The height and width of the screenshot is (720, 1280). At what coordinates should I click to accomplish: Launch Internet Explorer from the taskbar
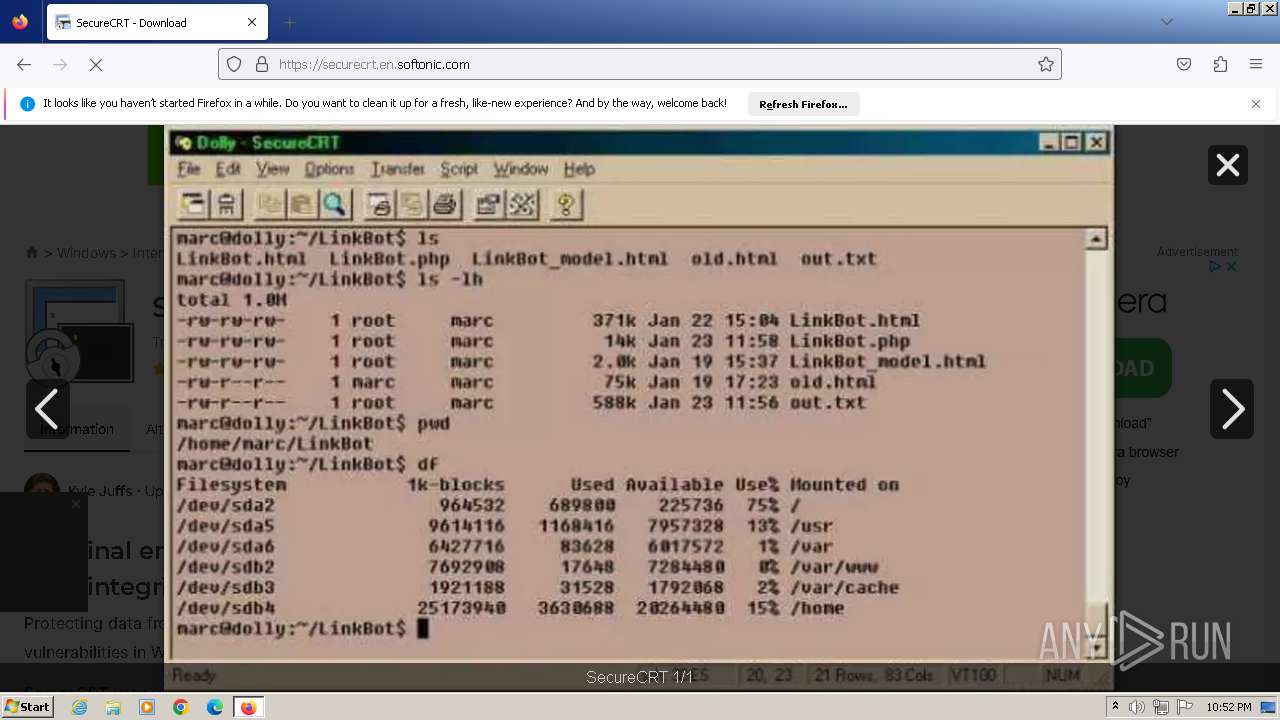pos(80,707)
